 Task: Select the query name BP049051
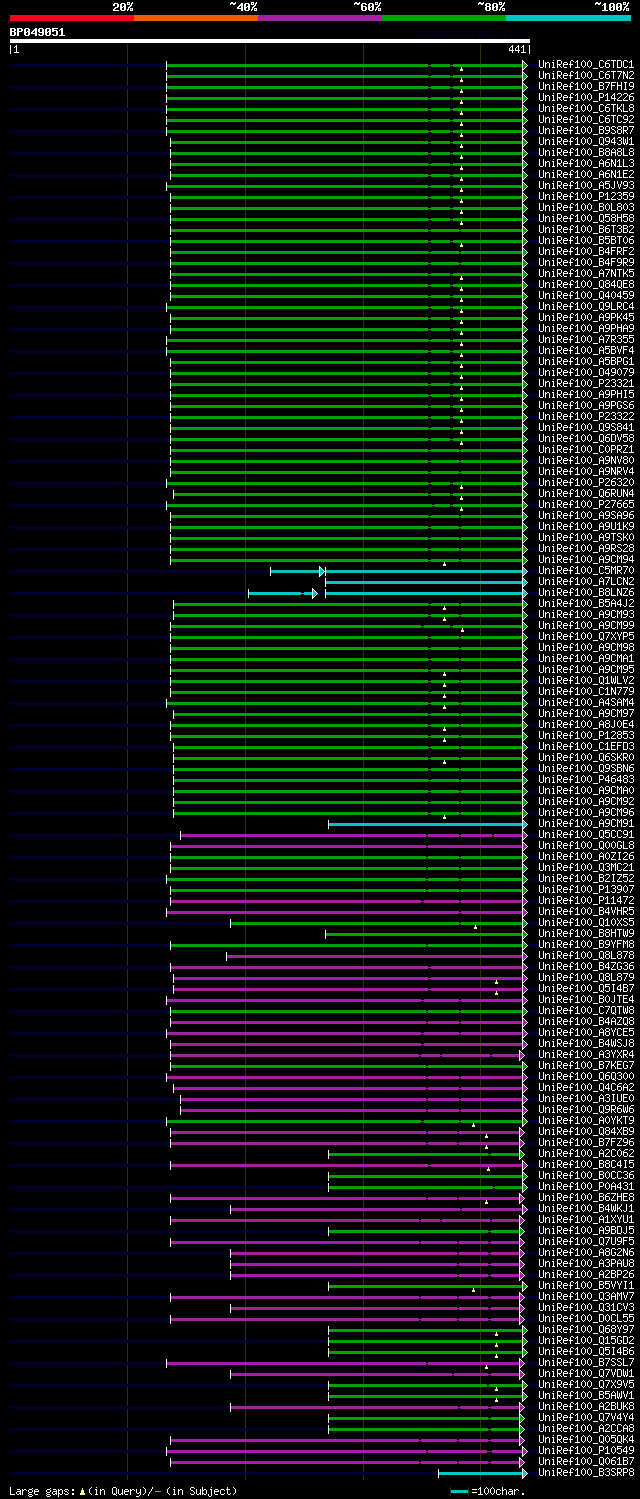tap(38, 32)
